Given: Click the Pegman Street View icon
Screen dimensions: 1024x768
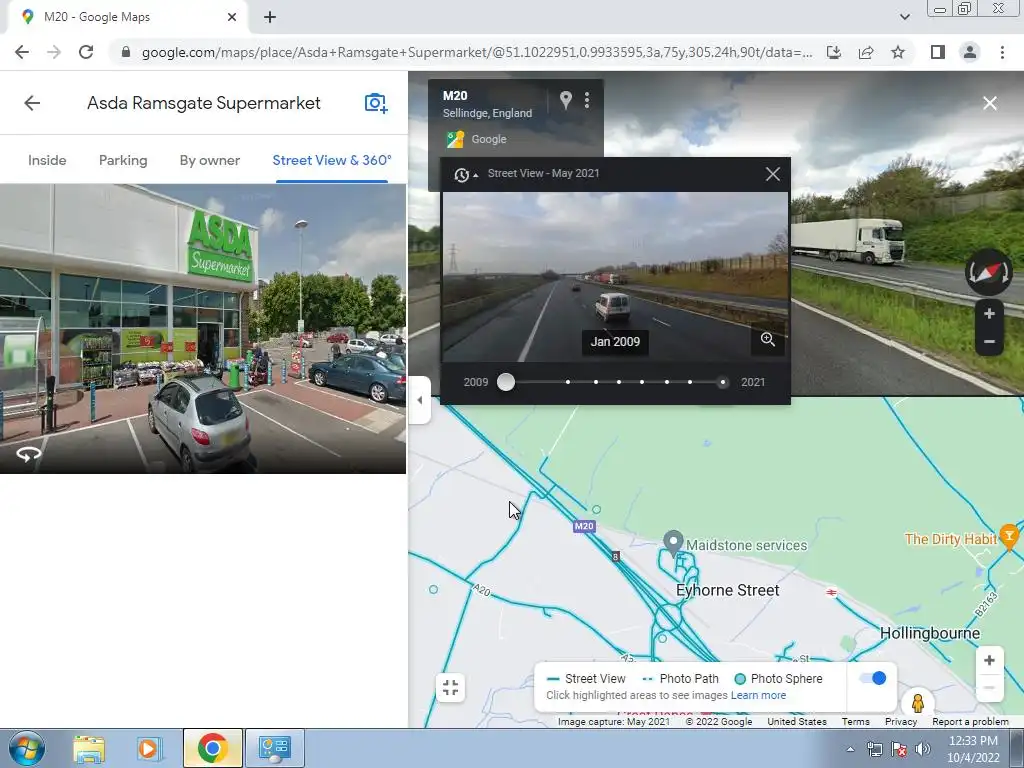Looking at the screenshot, I should coord(918,702).
